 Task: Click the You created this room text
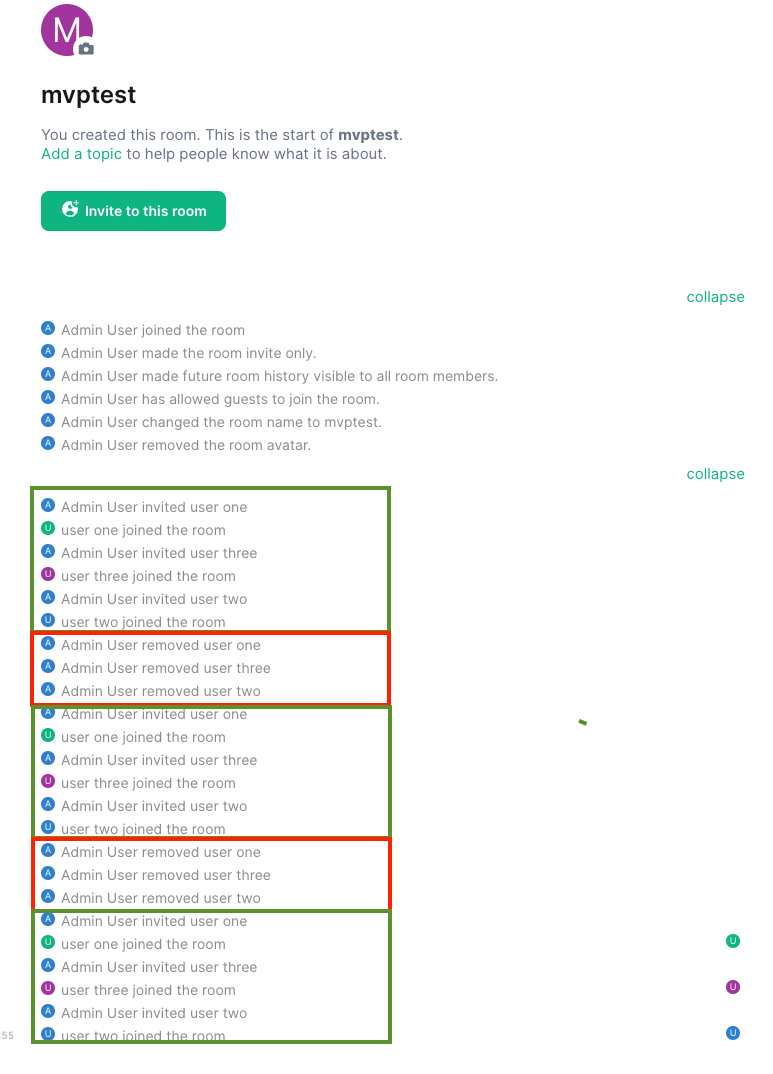222,135
